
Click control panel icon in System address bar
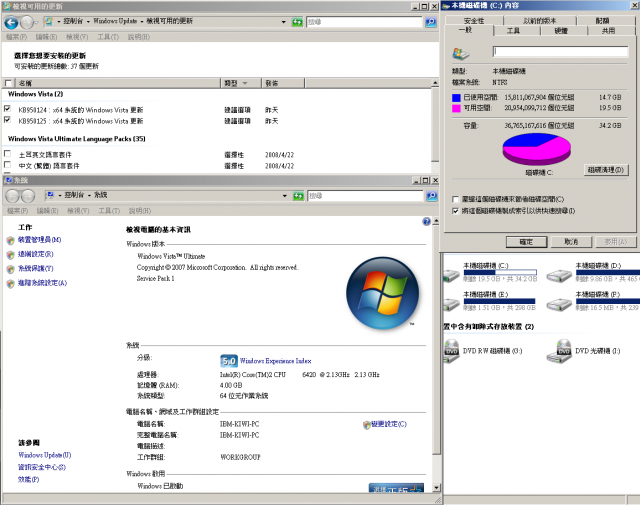[50, 195]
